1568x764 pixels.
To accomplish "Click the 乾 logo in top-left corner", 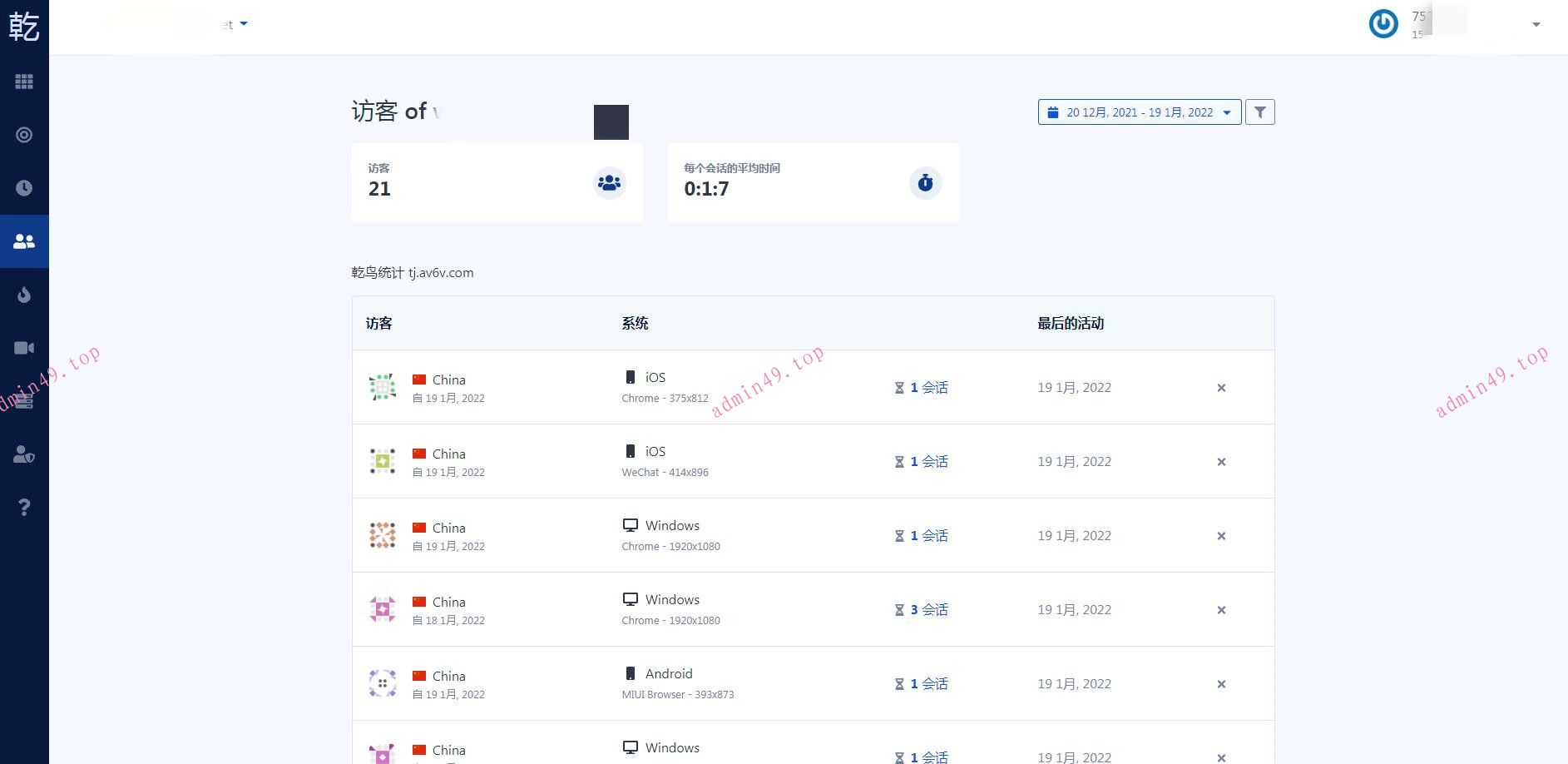I will click(x=24, y=26).
